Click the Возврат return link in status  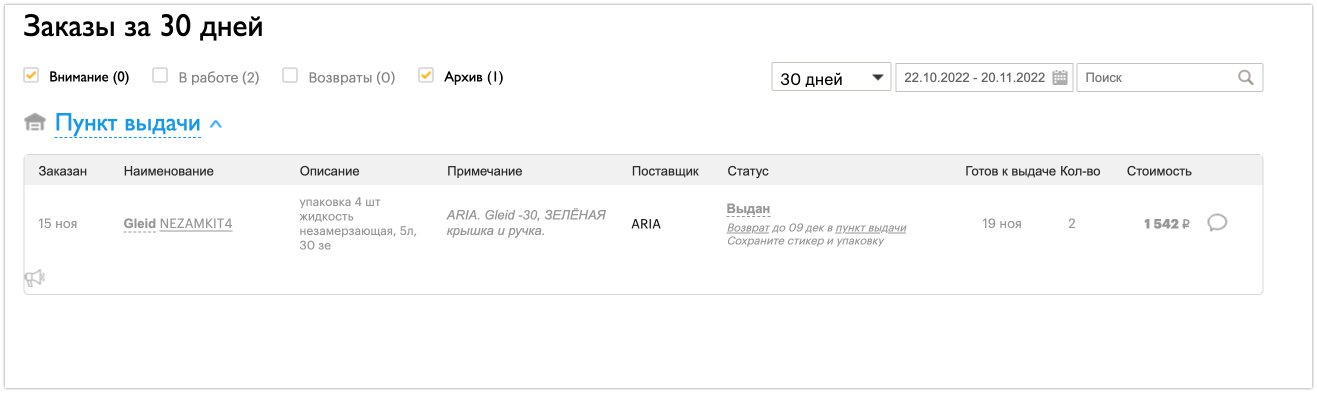(748, 228)
